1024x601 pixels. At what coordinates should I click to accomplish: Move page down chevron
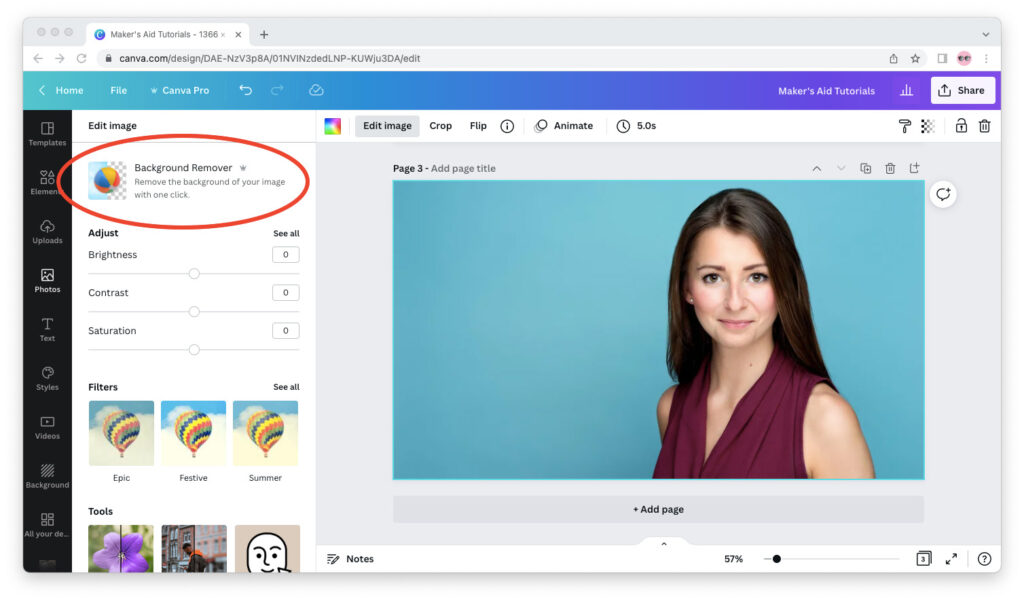pyautogui.click(x=841, y=169)
